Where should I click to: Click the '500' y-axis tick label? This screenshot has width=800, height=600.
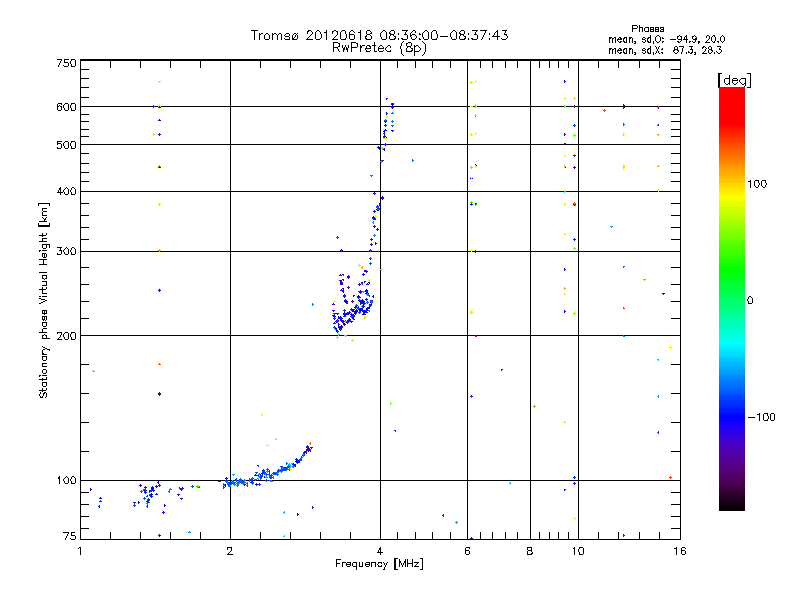(67, 145)
